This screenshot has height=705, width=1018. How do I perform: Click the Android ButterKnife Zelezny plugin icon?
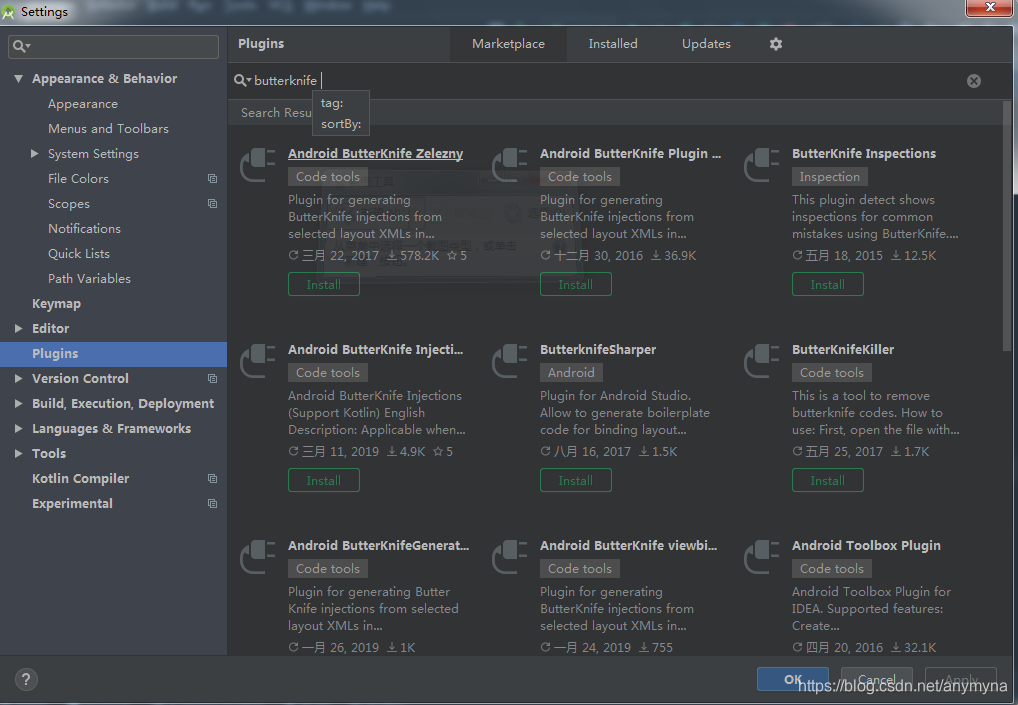pyautogui.click(x=258, y=165)
